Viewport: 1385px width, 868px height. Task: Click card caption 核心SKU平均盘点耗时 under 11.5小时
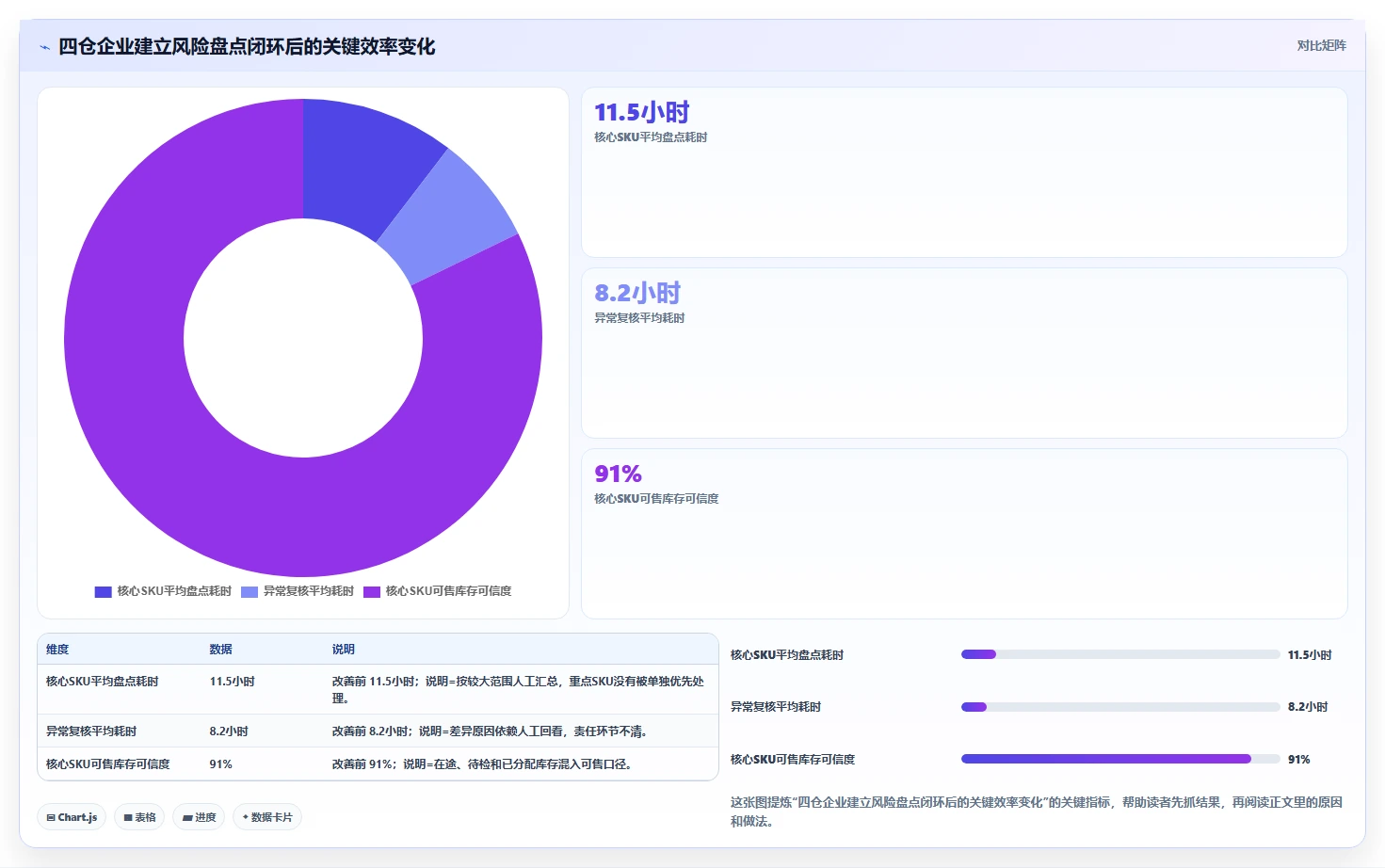(651, 137)
